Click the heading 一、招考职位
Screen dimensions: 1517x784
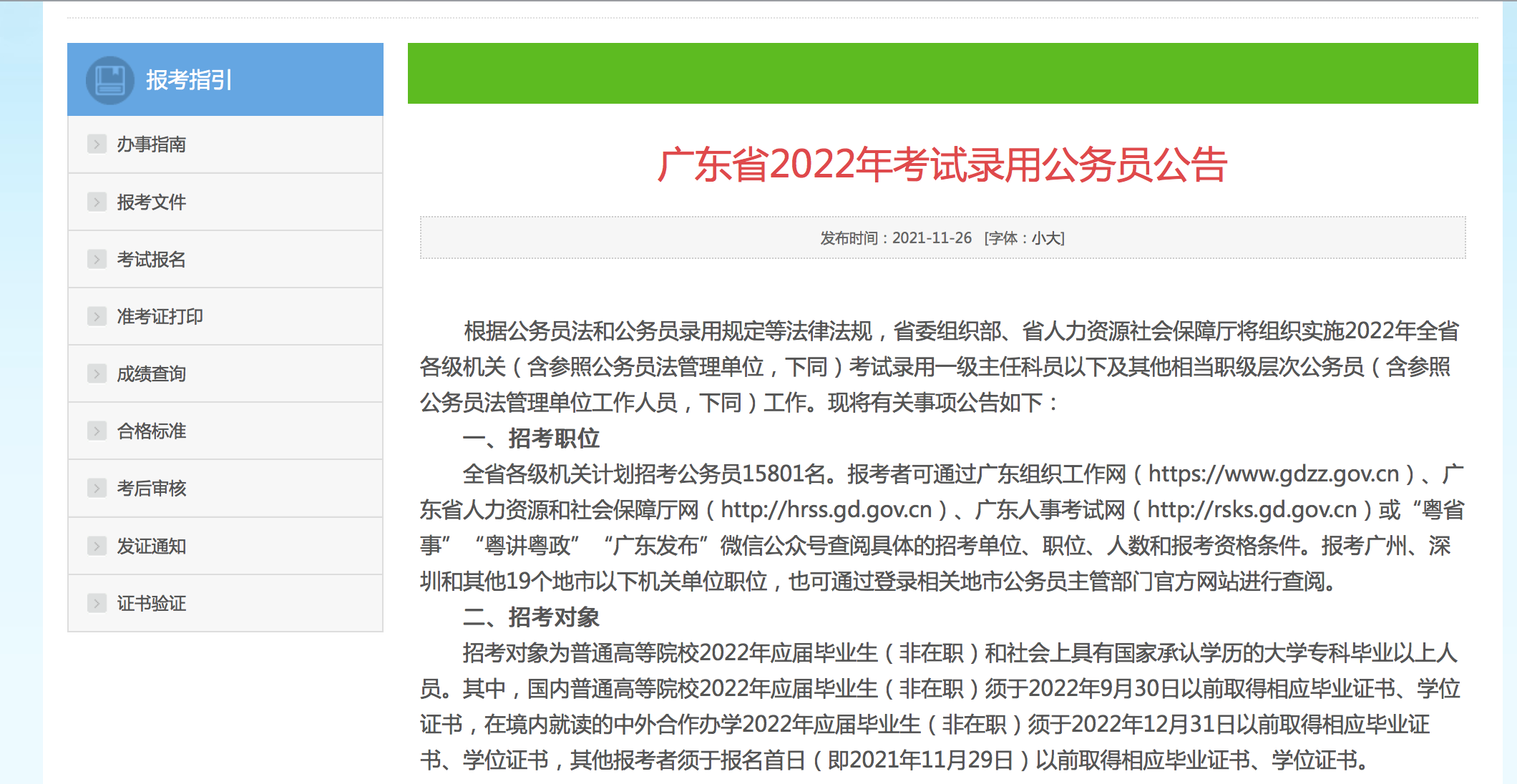[x=531, y=438]
